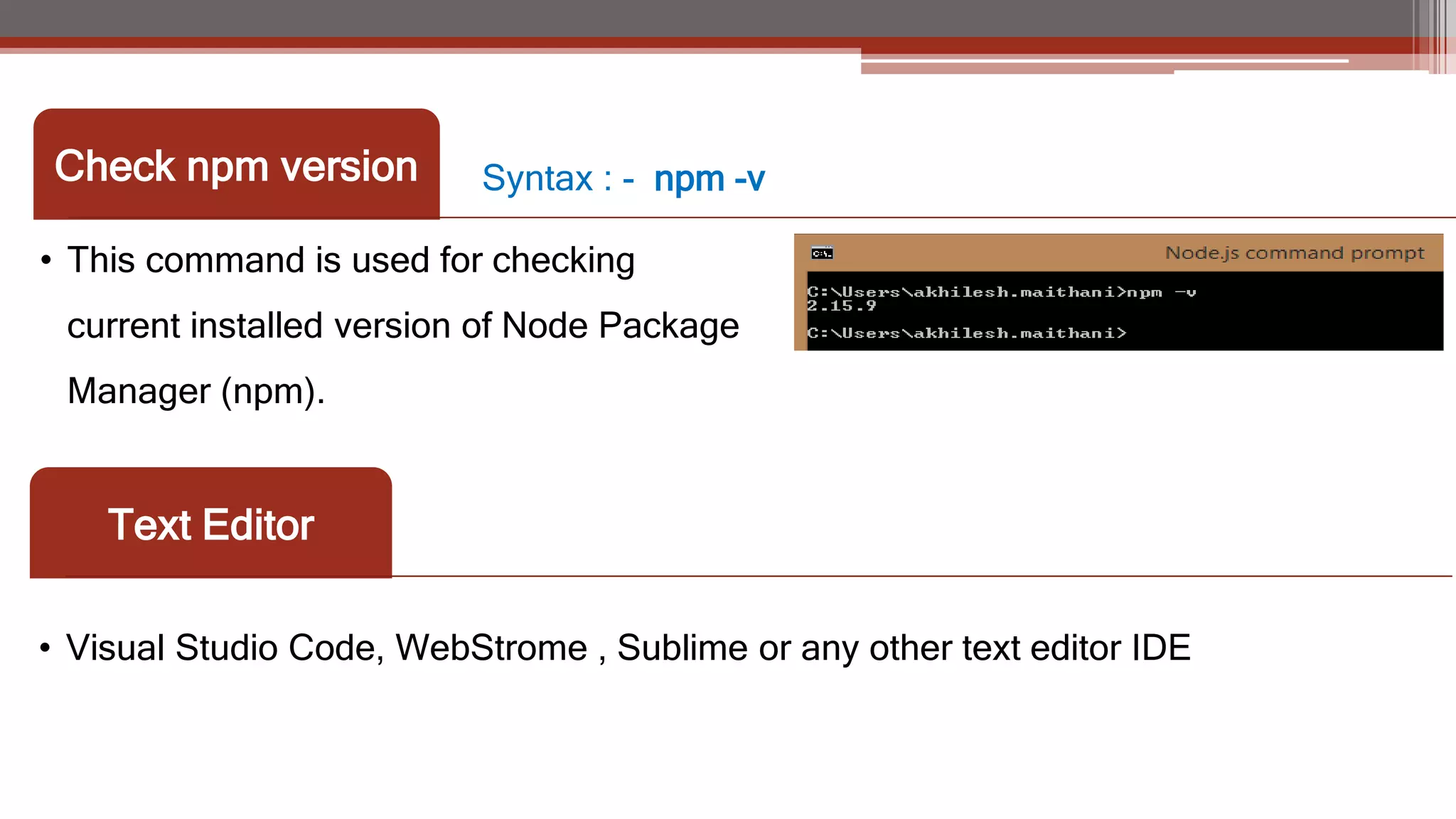Image resolution: width=1456 pixels, height=819 pixels.
Task: Click the text 'Manager (npm).'
Action: [196, 391]
